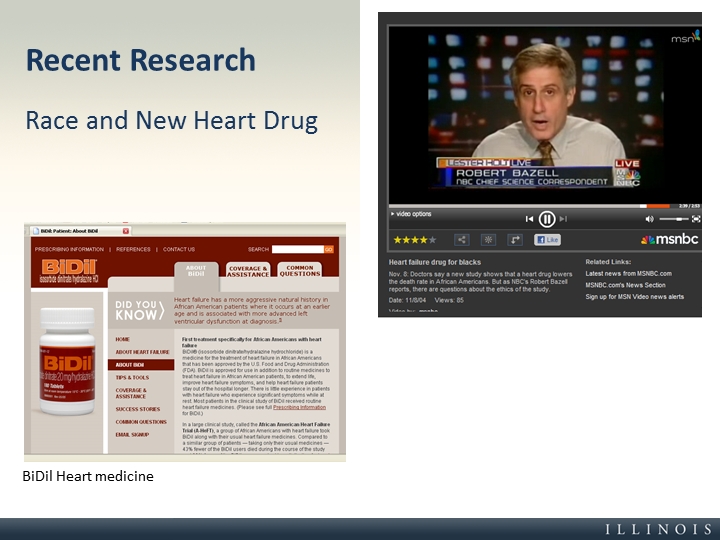Open Prescribing Information top link
720x540 pixels.
pos(69,249)
